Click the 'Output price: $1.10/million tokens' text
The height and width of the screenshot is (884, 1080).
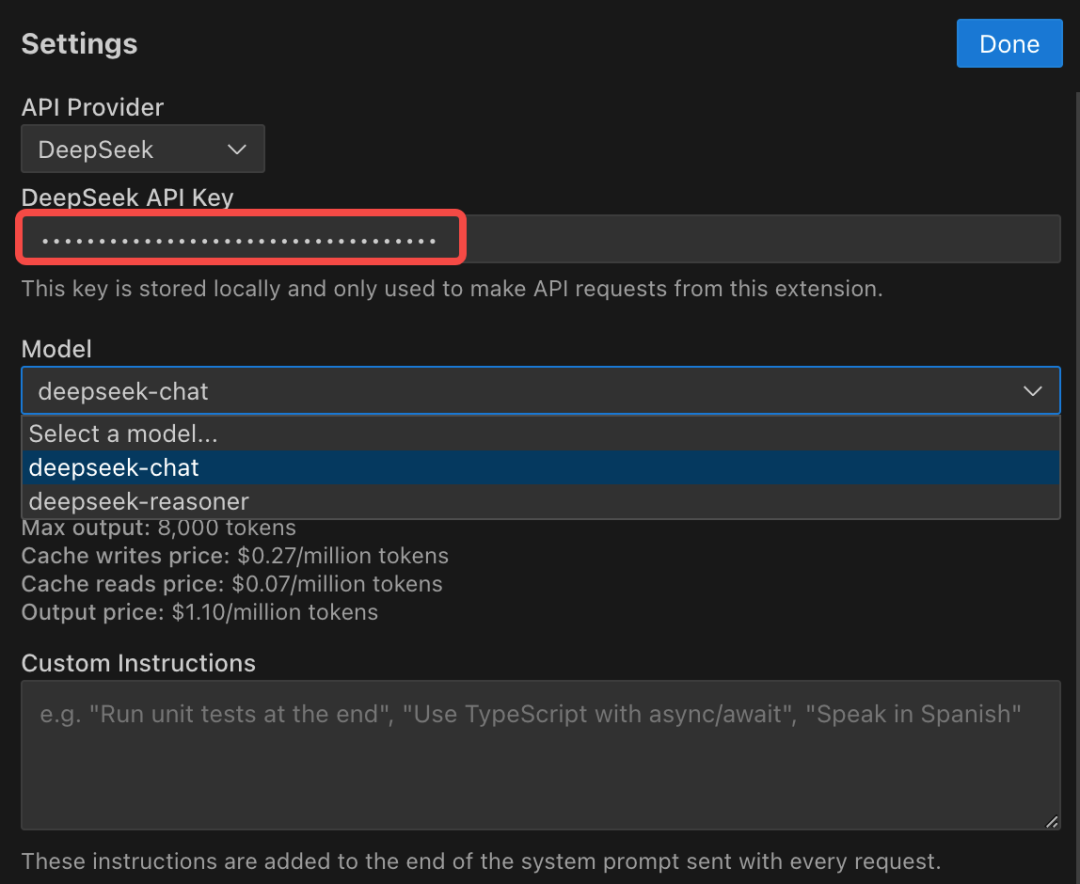tap(200, 612)
